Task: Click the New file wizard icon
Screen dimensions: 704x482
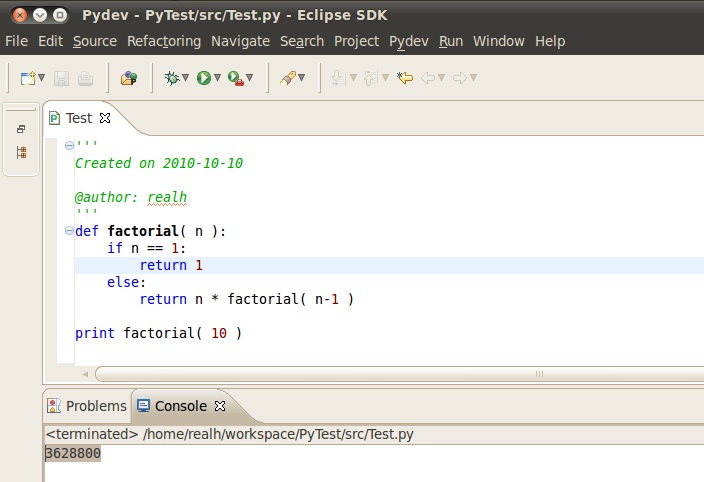Action: tap(28, 77)
